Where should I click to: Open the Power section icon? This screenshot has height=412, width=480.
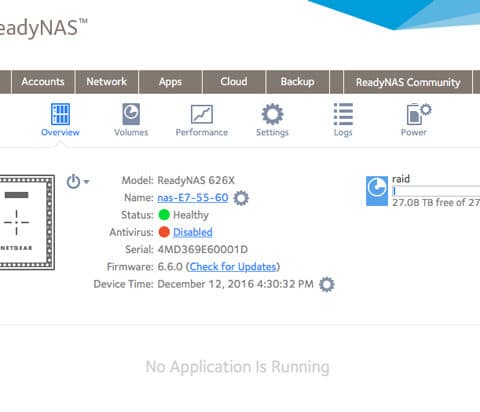419,114
